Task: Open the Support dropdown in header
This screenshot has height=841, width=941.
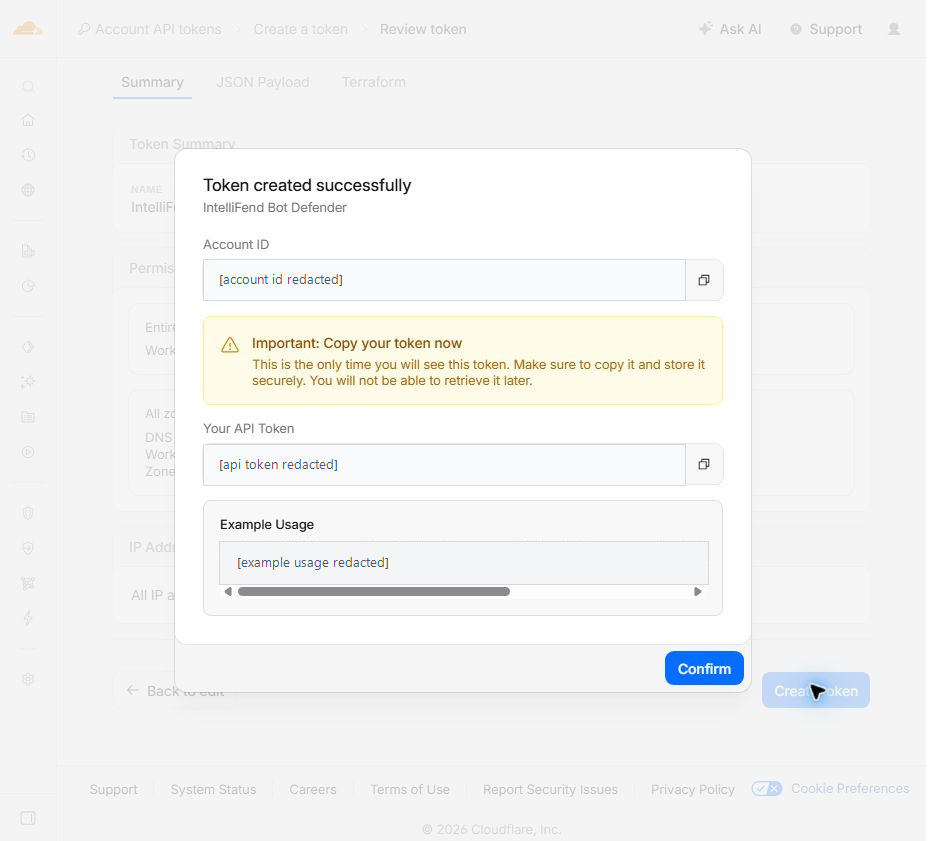Action: (x=826, y=29)
